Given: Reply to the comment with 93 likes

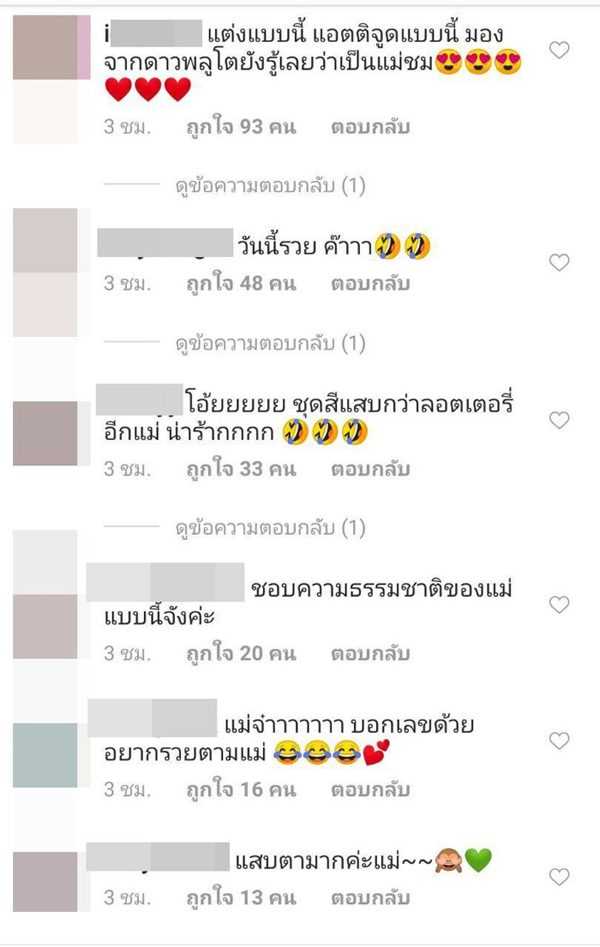Looking at the screenshot, I should pyautogui.click(x=370, y=127).
